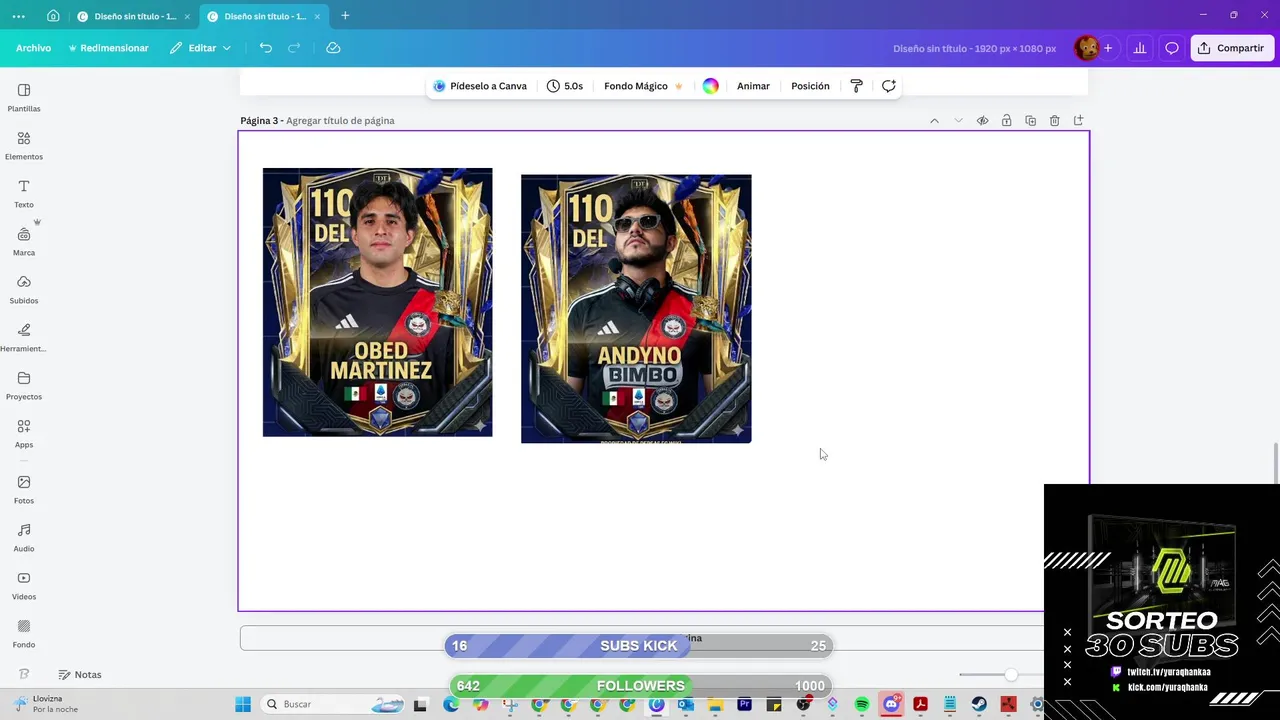Open the Fondo background panel

24,633
